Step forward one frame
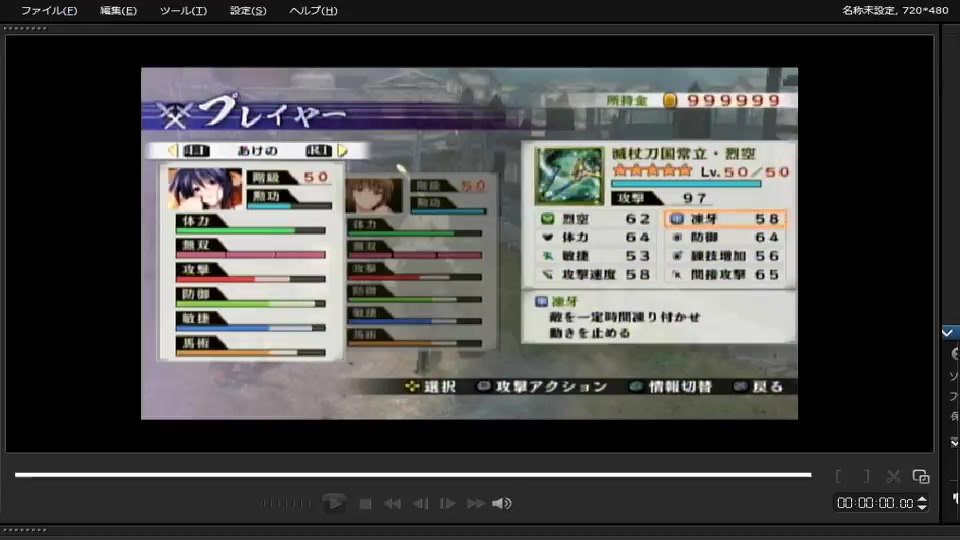The image size is (960, 540). point(448,504)
